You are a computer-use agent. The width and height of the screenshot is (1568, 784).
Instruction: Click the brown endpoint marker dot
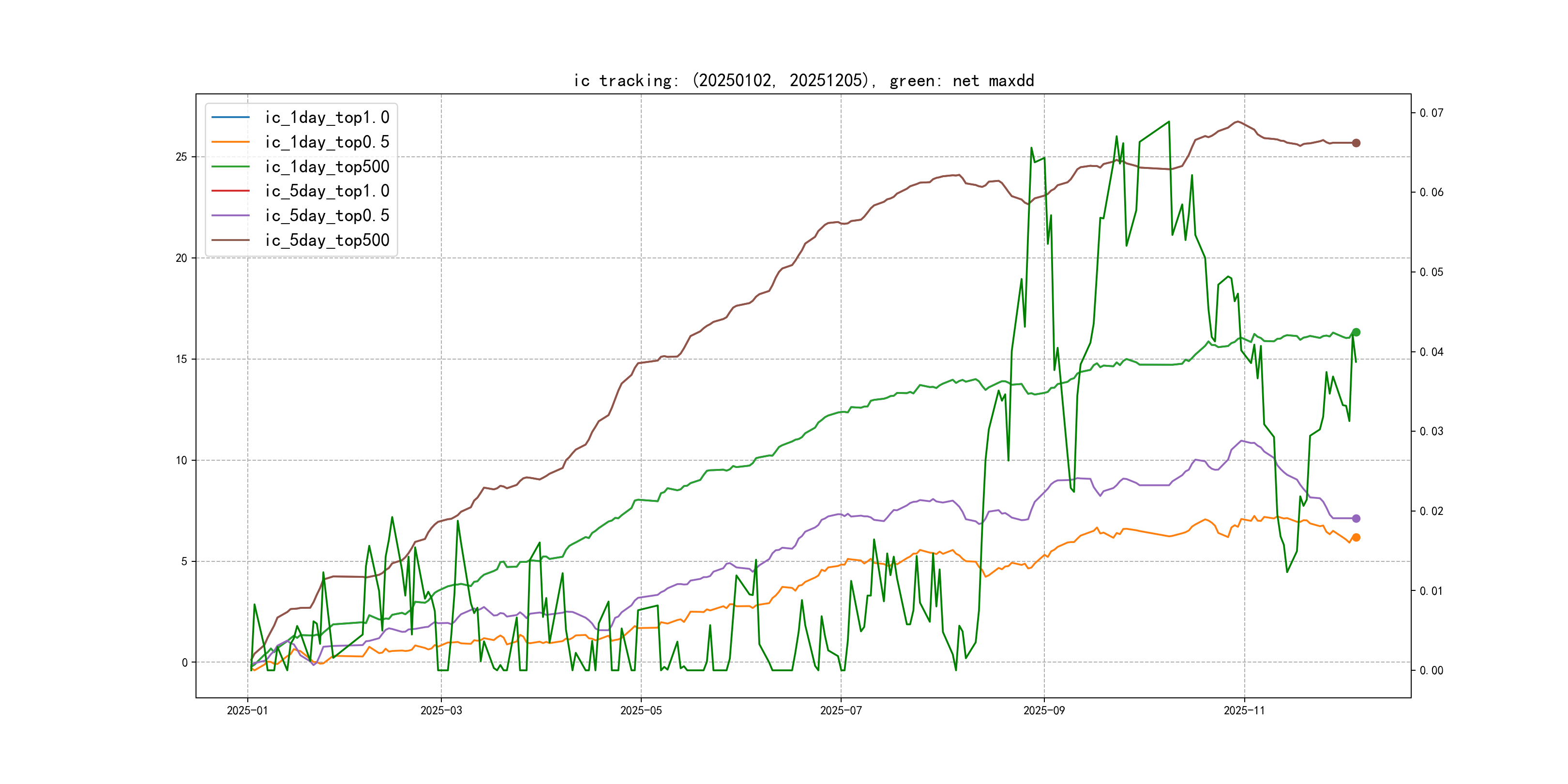[1356, 143]
